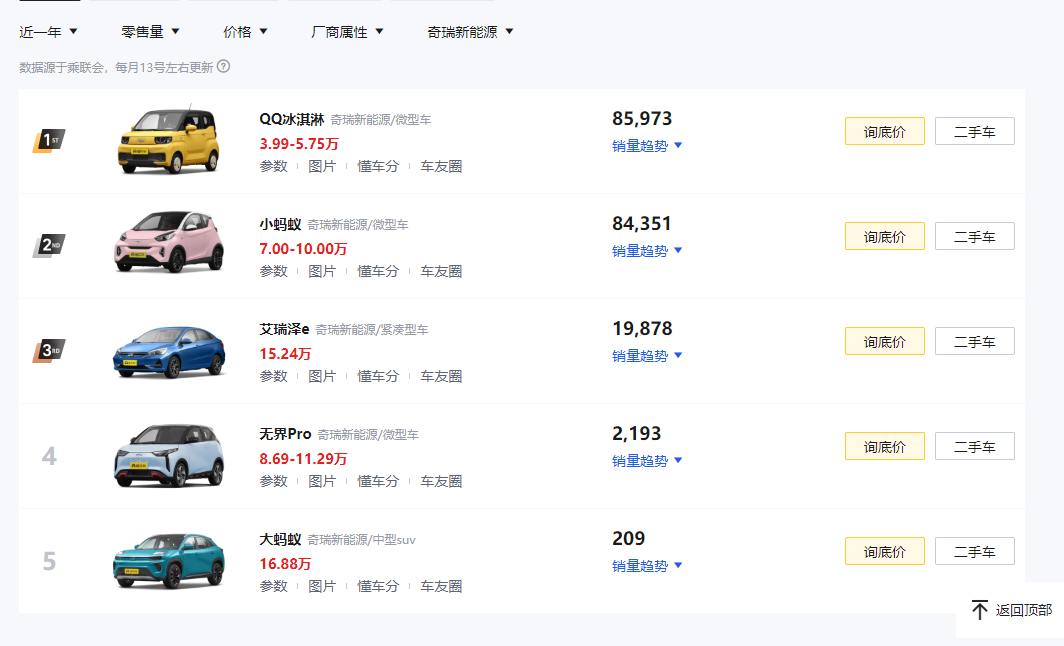The width and height of the screenshot is (1064, 646).
Task: Open the 零售量 filter dropdown
Action: [x=150, y=32]
